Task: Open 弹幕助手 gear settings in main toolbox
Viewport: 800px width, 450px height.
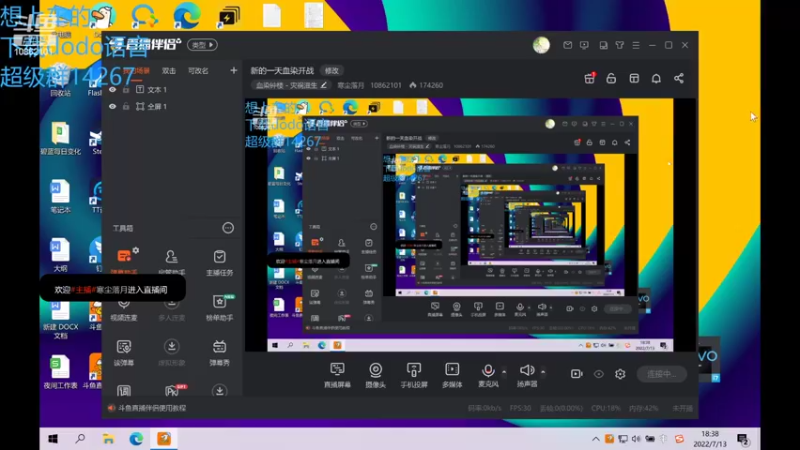Action: coord(136,251)
